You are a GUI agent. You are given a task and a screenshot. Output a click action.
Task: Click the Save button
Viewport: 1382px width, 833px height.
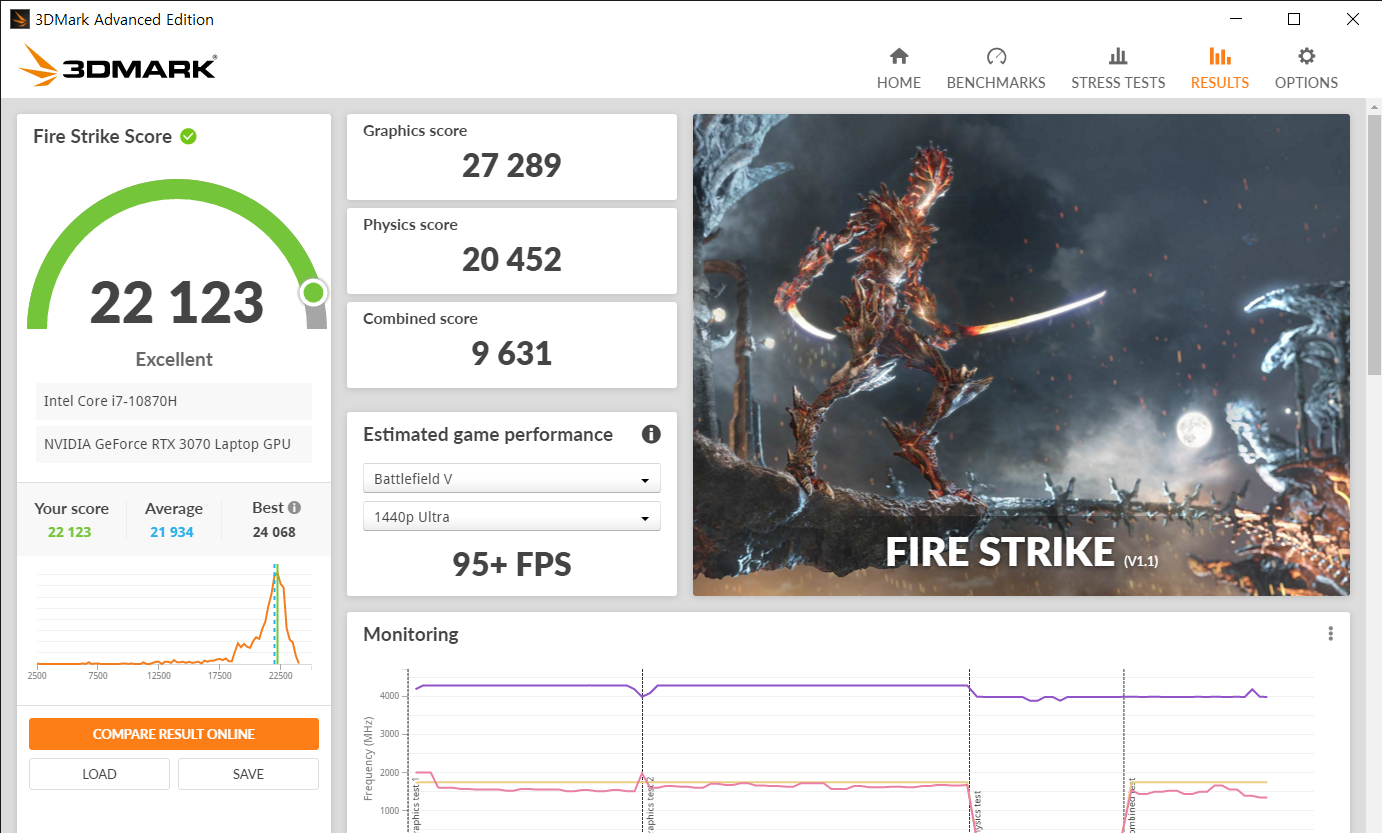click(x=248, y=774)
